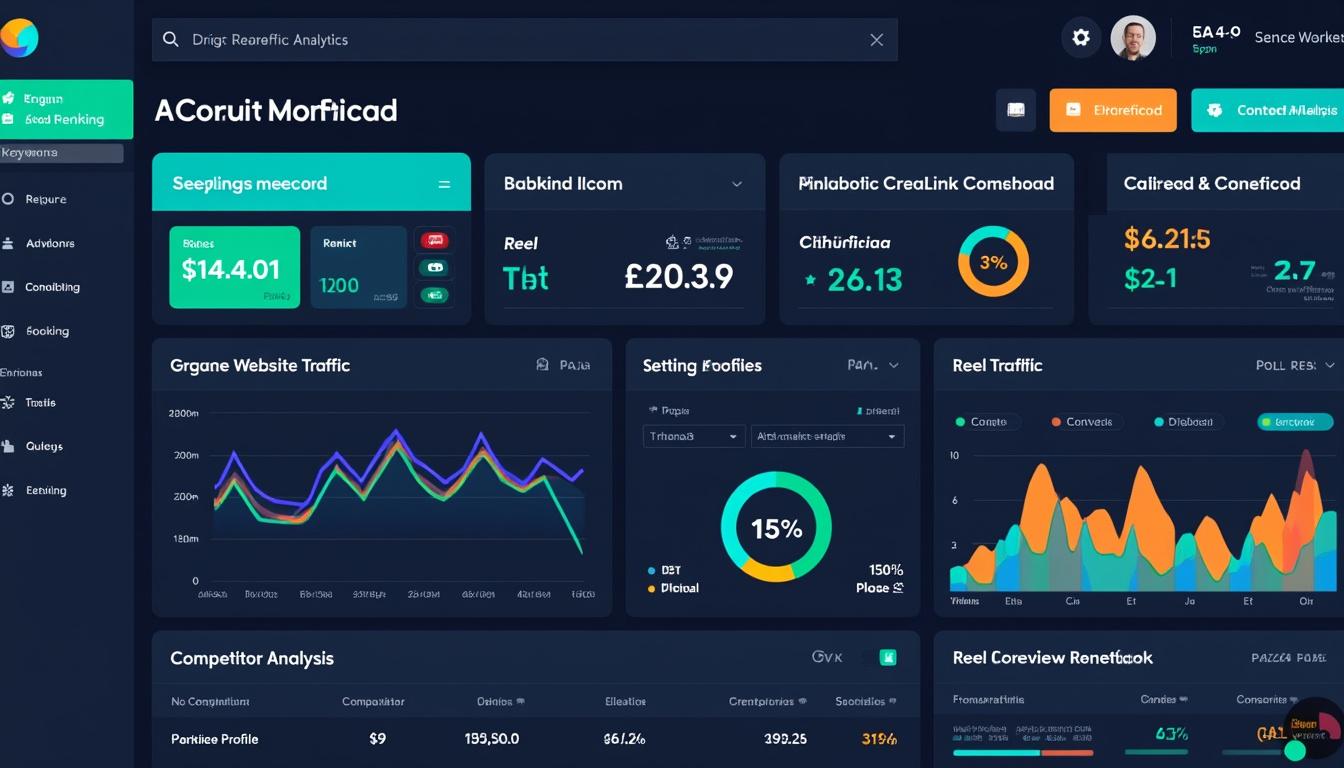Click the magnifying glass search icon
This screenshot has height=768, width=1344.
(x=170, y=39)
